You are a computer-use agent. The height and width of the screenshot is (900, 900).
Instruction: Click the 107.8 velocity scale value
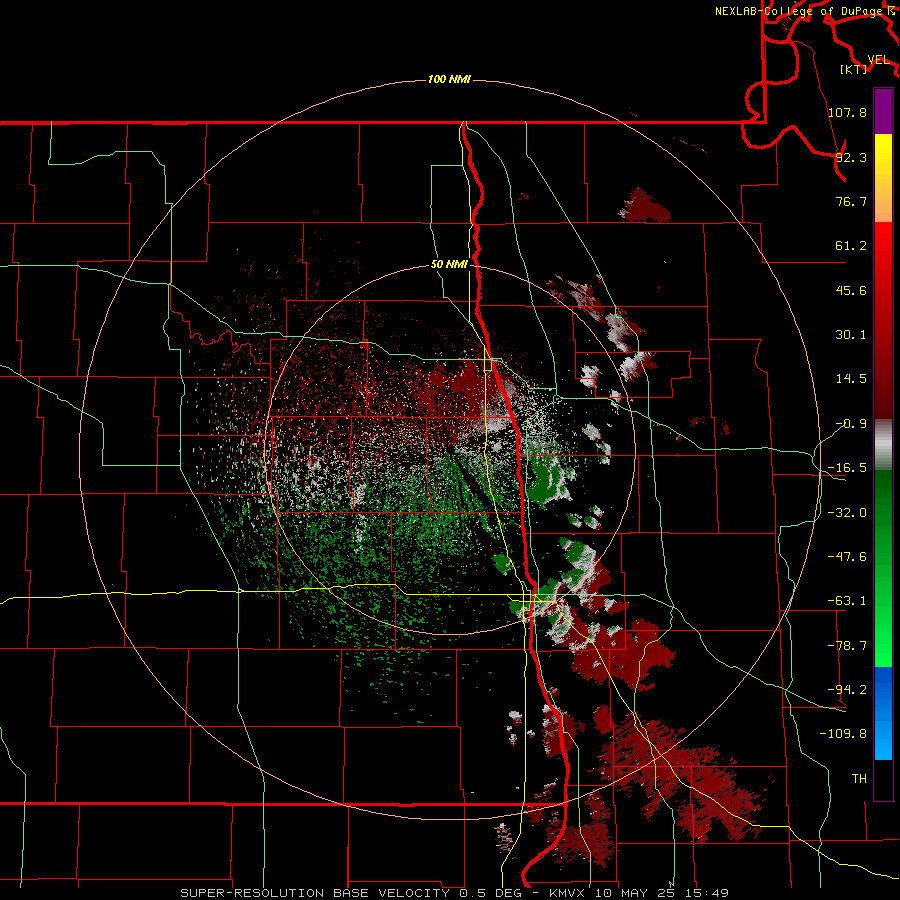[x=847, y=112]
